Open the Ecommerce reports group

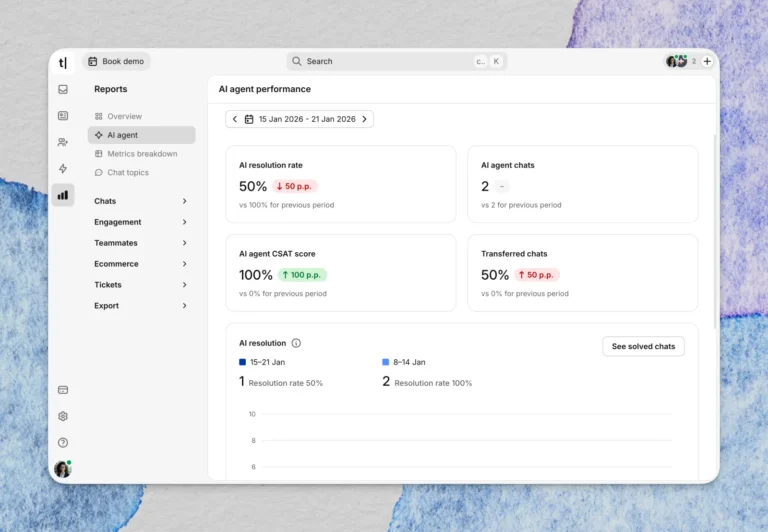142,264
